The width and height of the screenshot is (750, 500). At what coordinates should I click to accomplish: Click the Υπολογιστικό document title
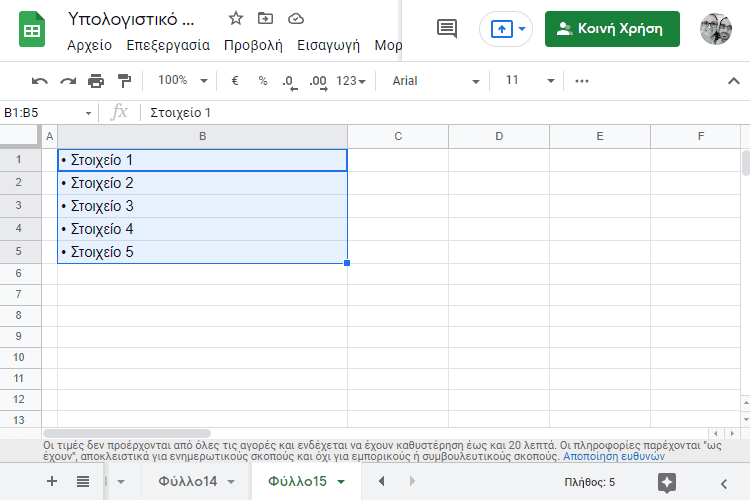pos(131,19)
